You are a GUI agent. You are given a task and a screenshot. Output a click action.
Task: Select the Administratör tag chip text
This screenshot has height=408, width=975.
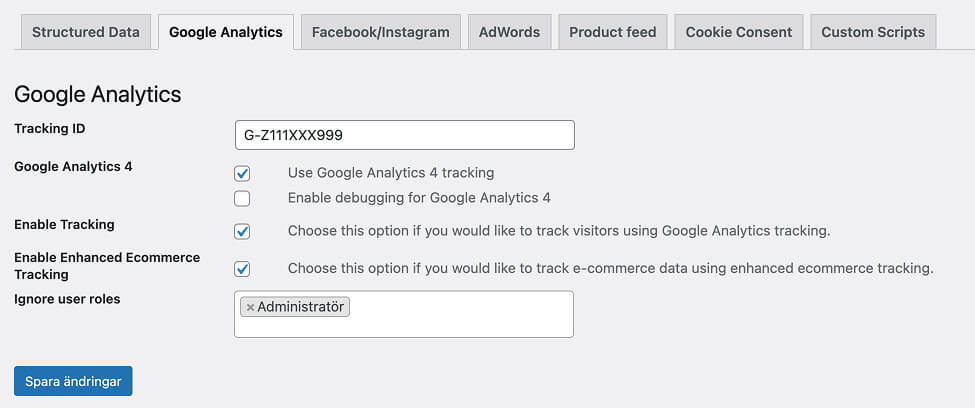pos(301,307)
